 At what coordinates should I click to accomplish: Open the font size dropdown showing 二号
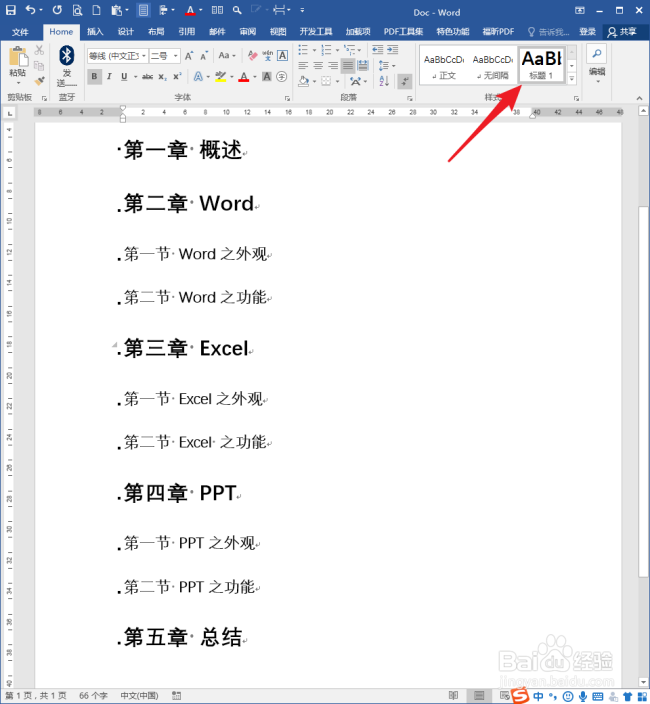point(176,56)
